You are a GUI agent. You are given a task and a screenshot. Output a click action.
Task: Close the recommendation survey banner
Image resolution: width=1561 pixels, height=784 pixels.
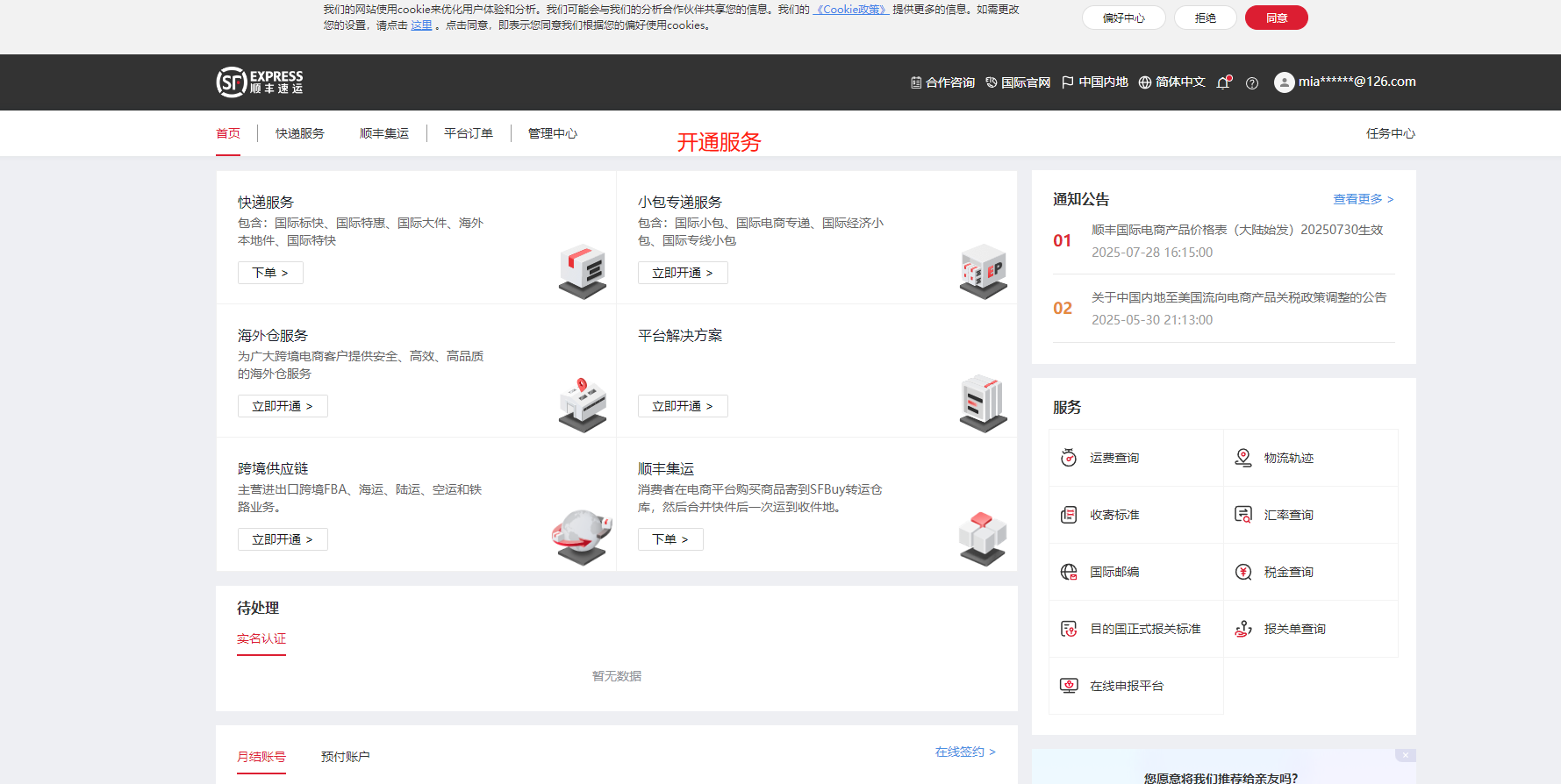tap(1405, 755)
